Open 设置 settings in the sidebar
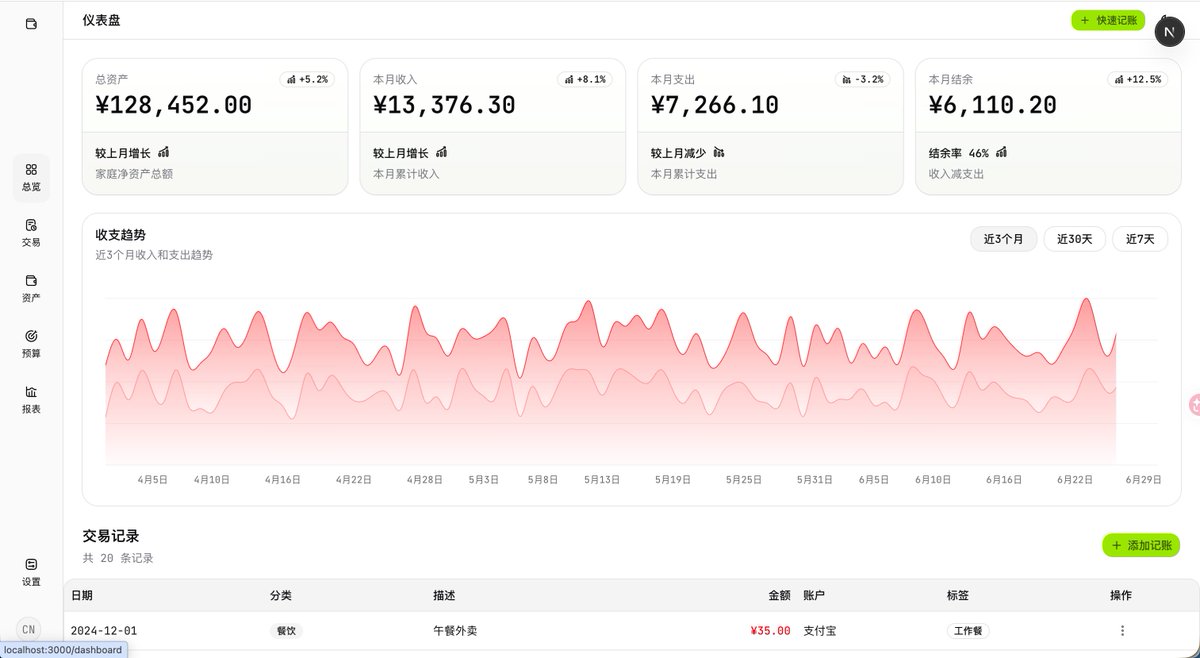This screenshot has height=658, width=1200. coord(31,572)
